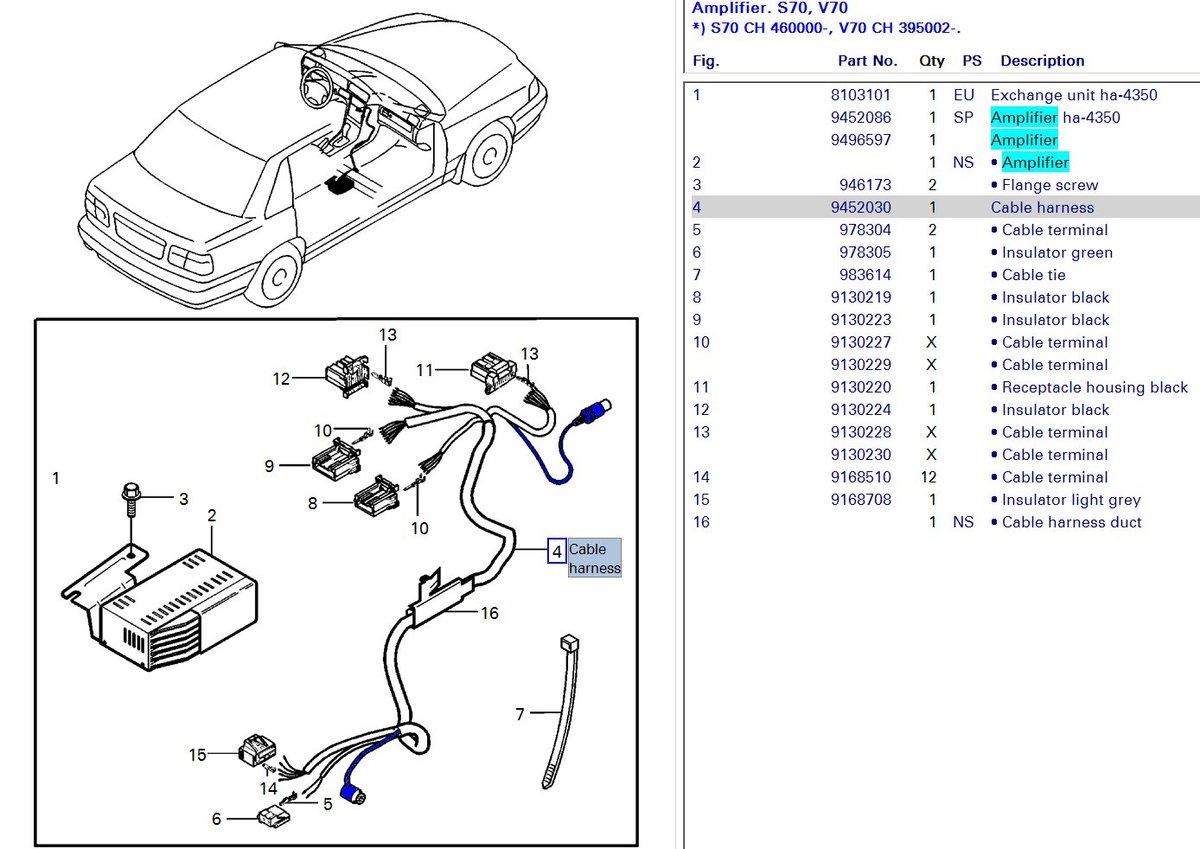Sort by the Part No. column header
The width and height of the screenshot is (1200, 849).
[x=867, y=61]
